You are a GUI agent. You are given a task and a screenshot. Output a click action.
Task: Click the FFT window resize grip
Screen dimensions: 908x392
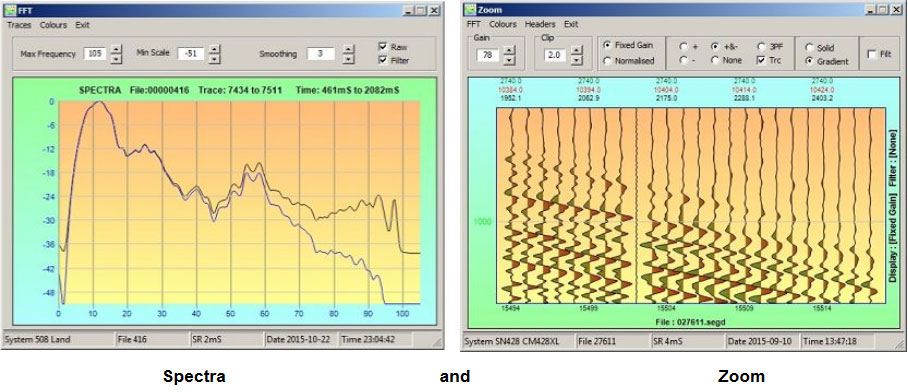[438, 343]
